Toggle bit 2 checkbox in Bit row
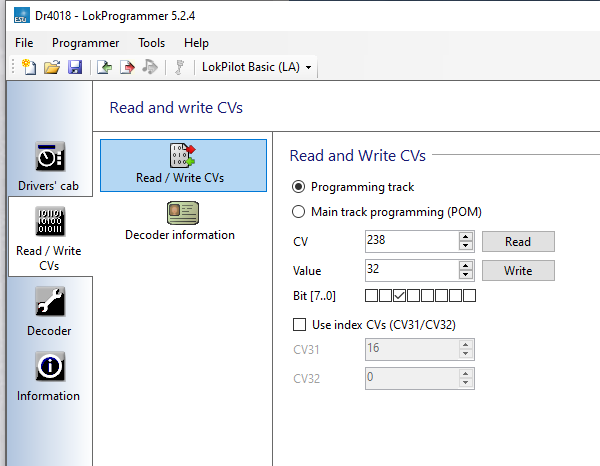The height and width of the screenshot is (466, 600). [x=441, y=295]
